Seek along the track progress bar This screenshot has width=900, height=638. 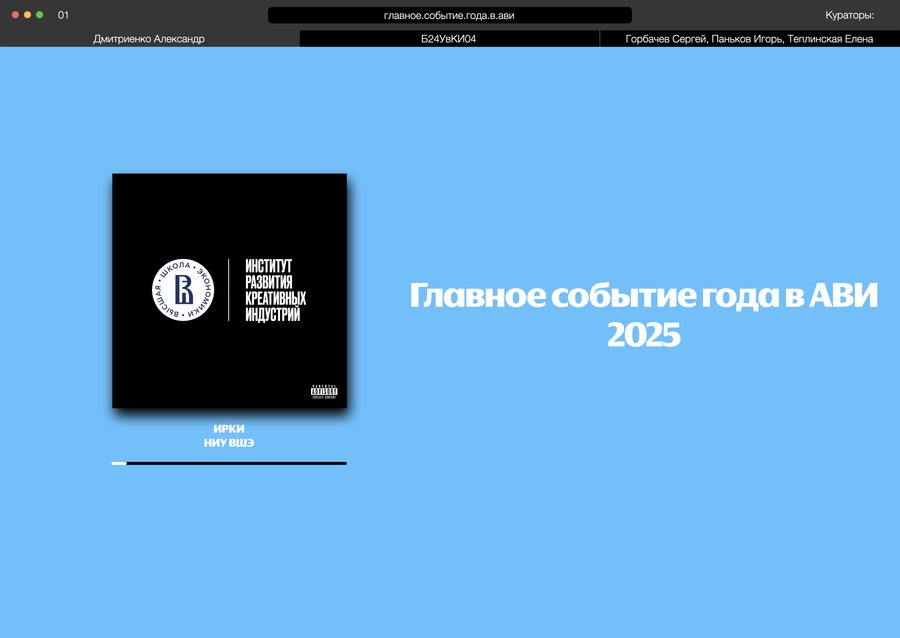click(229, 463)
